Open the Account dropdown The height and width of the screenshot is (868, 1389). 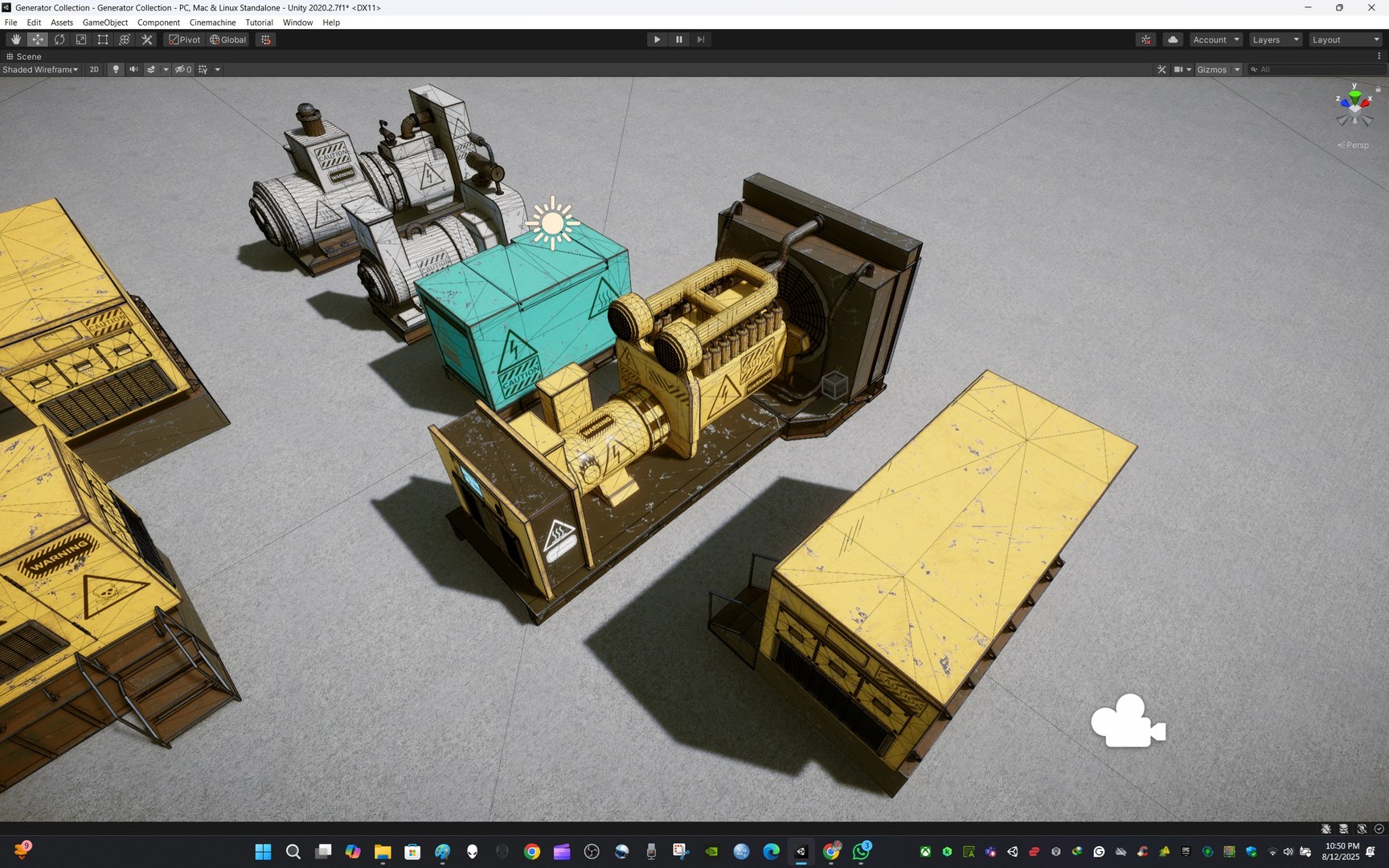[x=1216, y=39]
